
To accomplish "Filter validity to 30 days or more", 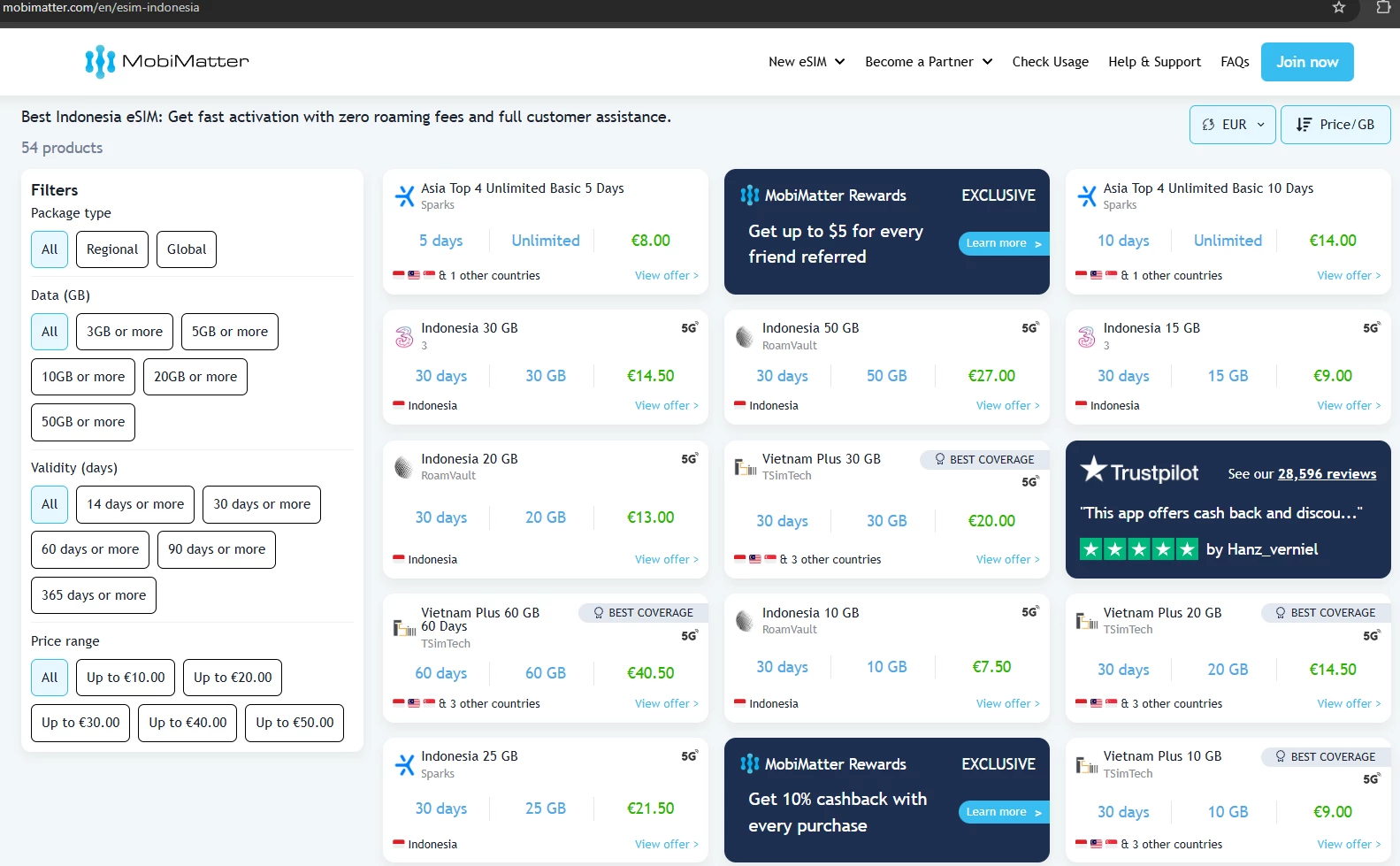I will tap(262, 504).
